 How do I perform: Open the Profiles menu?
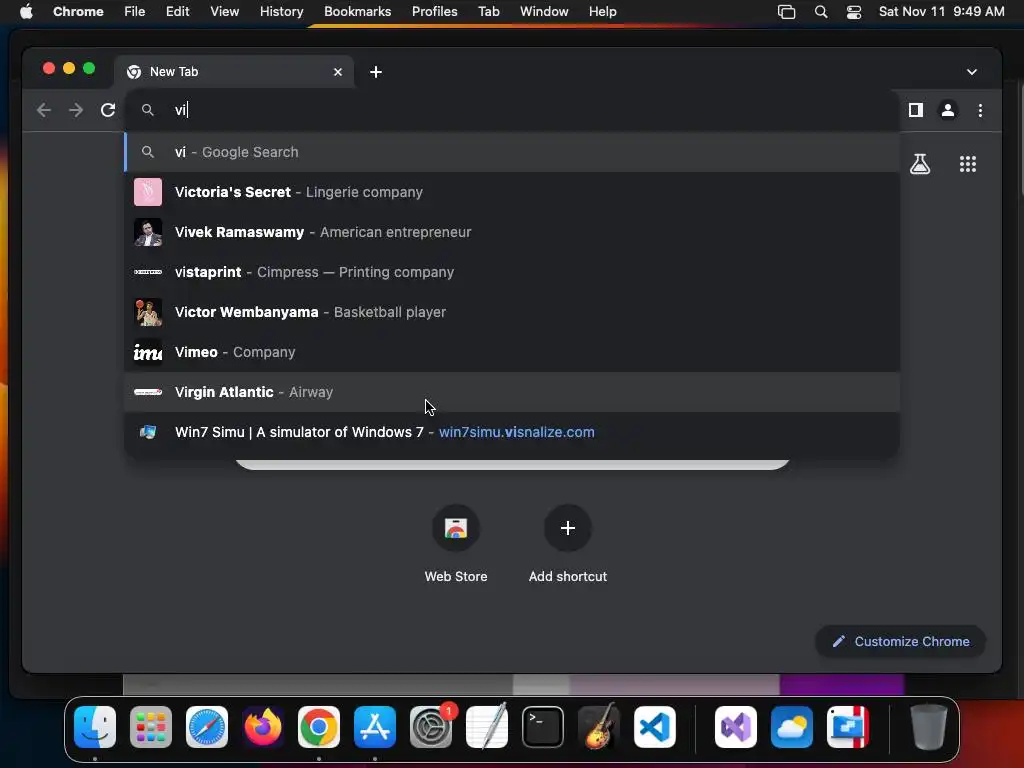434,12
